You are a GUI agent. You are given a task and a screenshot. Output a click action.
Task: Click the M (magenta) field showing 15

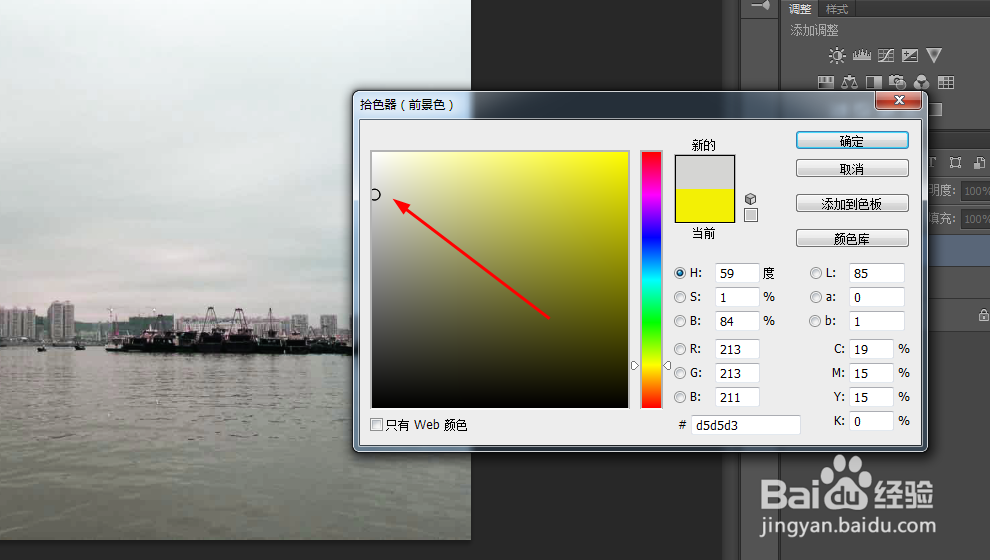tap(871, 373)
